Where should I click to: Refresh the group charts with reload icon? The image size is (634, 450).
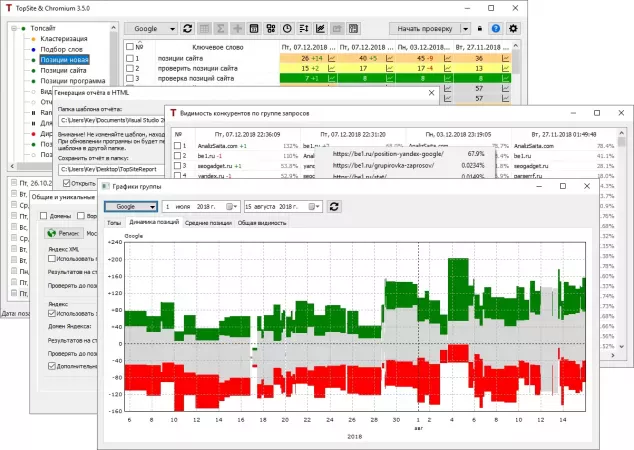point(334,206)
